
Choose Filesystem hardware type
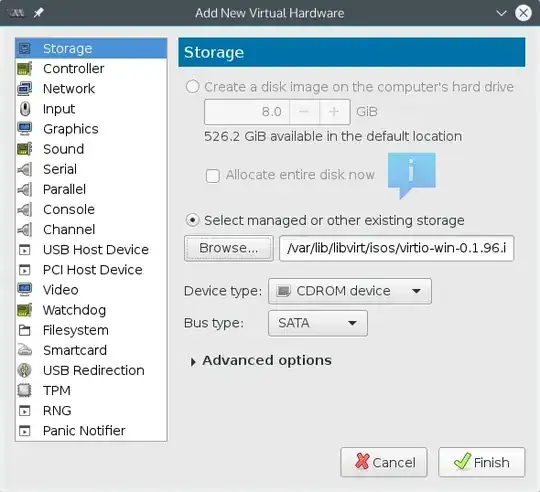pyautogui.click(x=91, y=330)
